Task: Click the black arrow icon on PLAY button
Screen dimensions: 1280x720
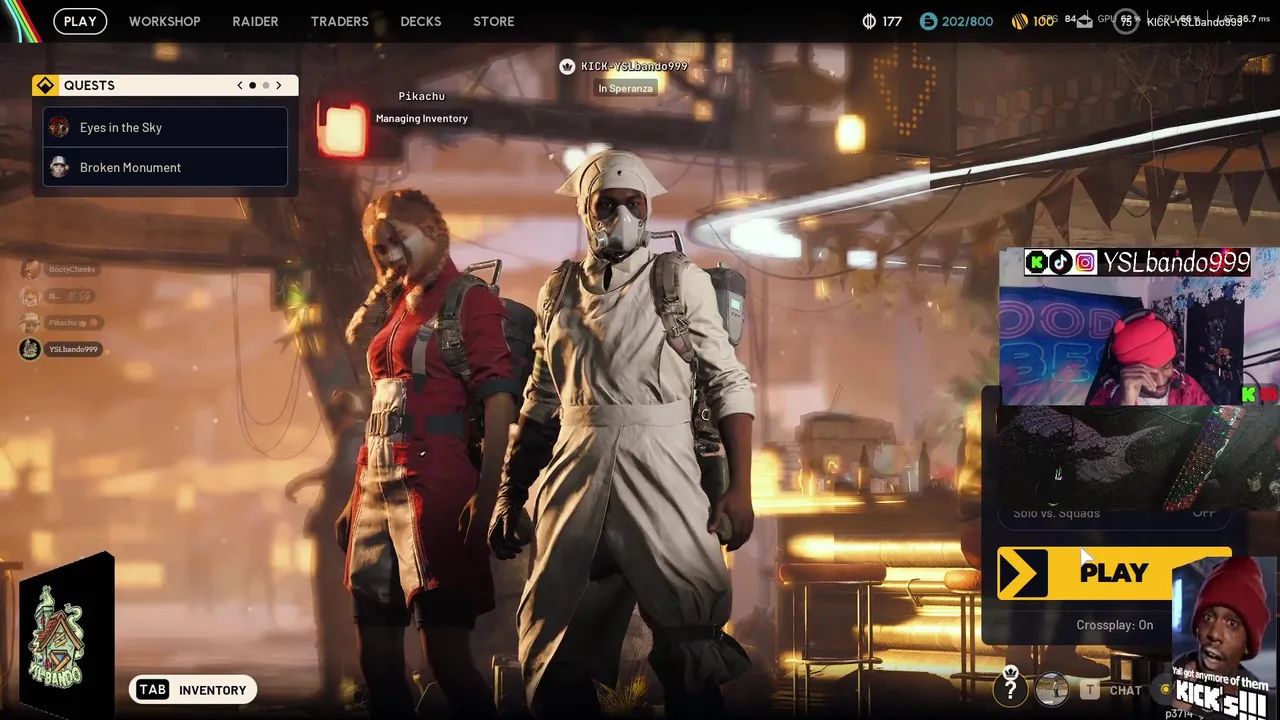Action: pyautogui.click(x=1023, y=573)
